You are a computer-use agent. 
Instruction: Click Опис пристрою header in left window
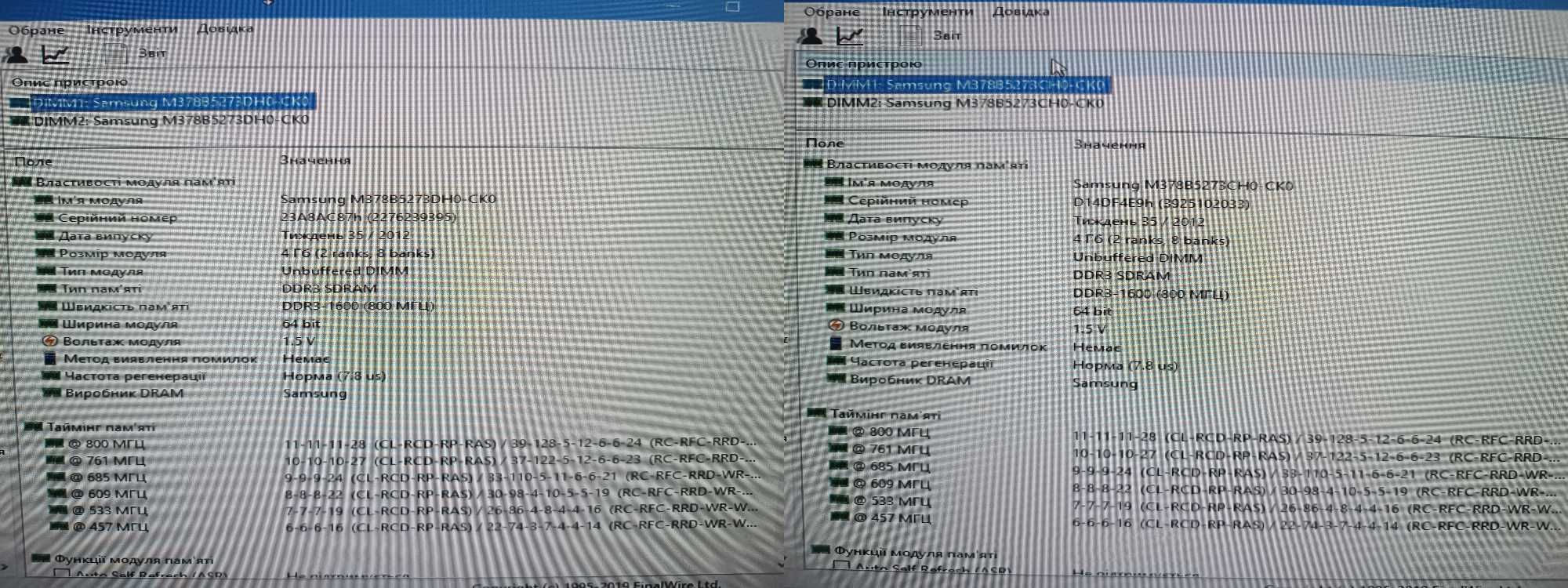pos(69,82)
